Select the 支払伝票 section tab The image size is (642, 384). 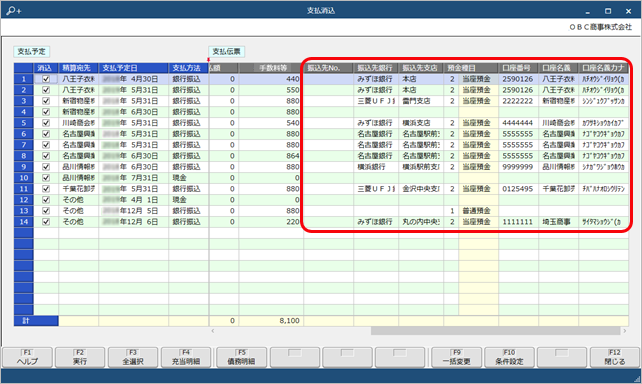(x=226, y=52)
